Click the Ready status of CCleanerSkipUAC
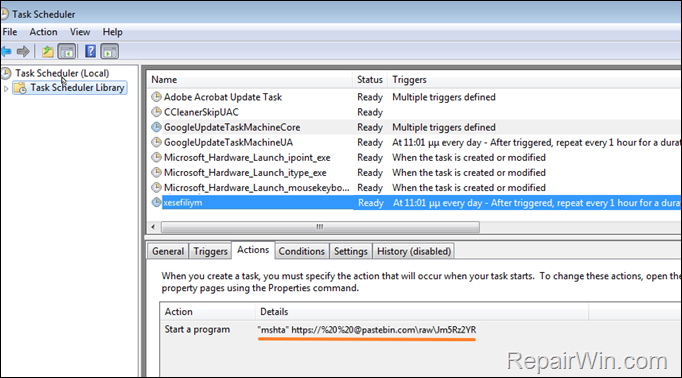Screen dimensions: 682x378 coord(370,112)
